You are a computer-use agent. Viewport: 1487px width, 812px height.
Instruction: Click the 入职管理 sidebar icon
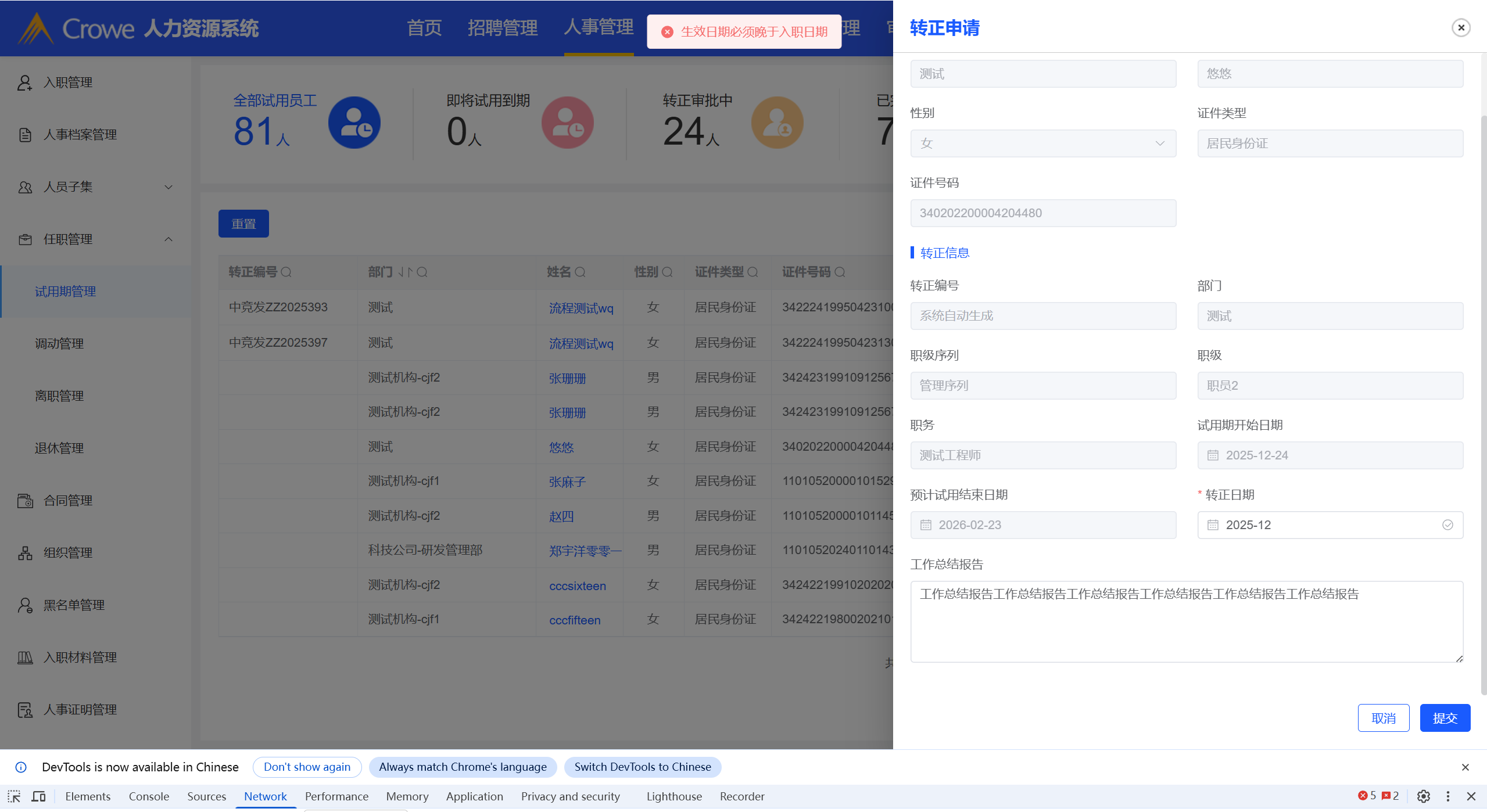click(x=24, y=82)
